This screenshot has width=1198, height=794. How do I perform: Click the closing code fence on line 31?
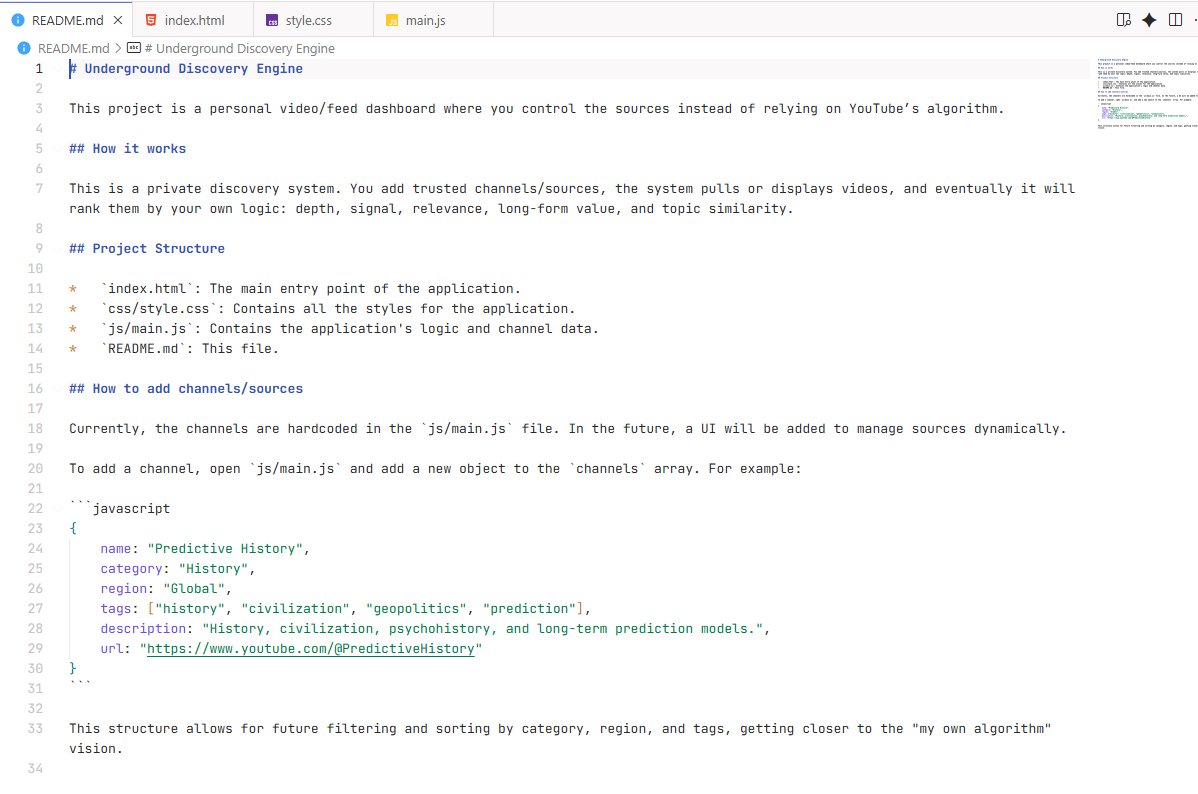80,686
